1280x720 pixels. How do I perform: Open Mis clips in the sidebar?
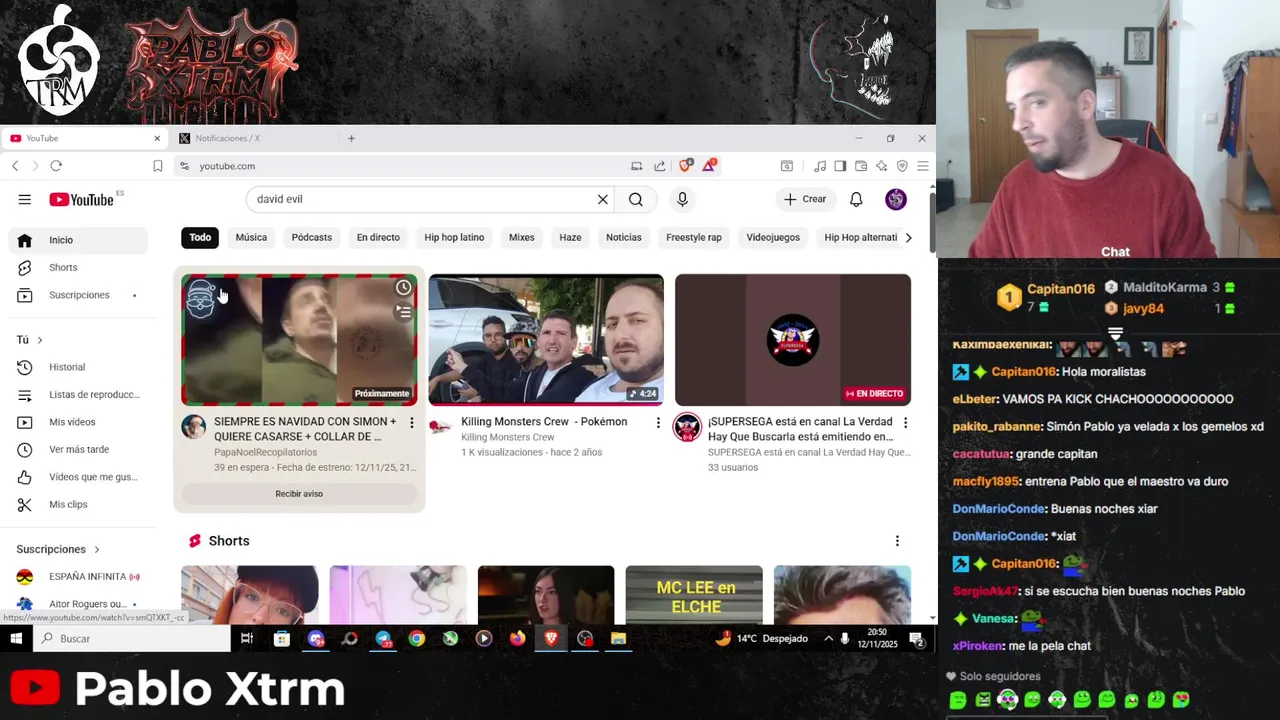tap(78, 504)
